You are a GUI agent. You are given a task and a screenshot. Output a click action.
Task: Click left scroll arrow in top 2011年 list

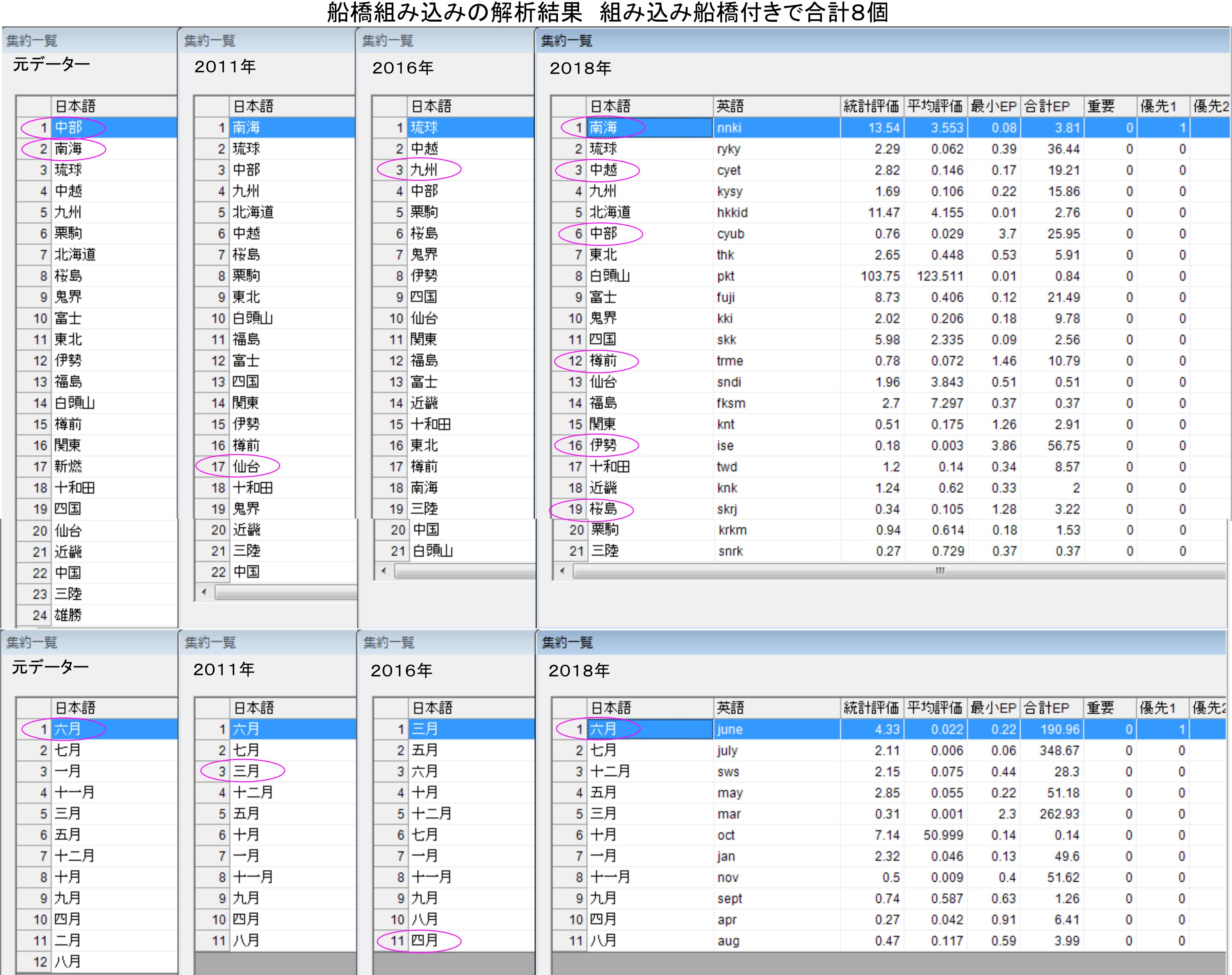pos(204,592)
